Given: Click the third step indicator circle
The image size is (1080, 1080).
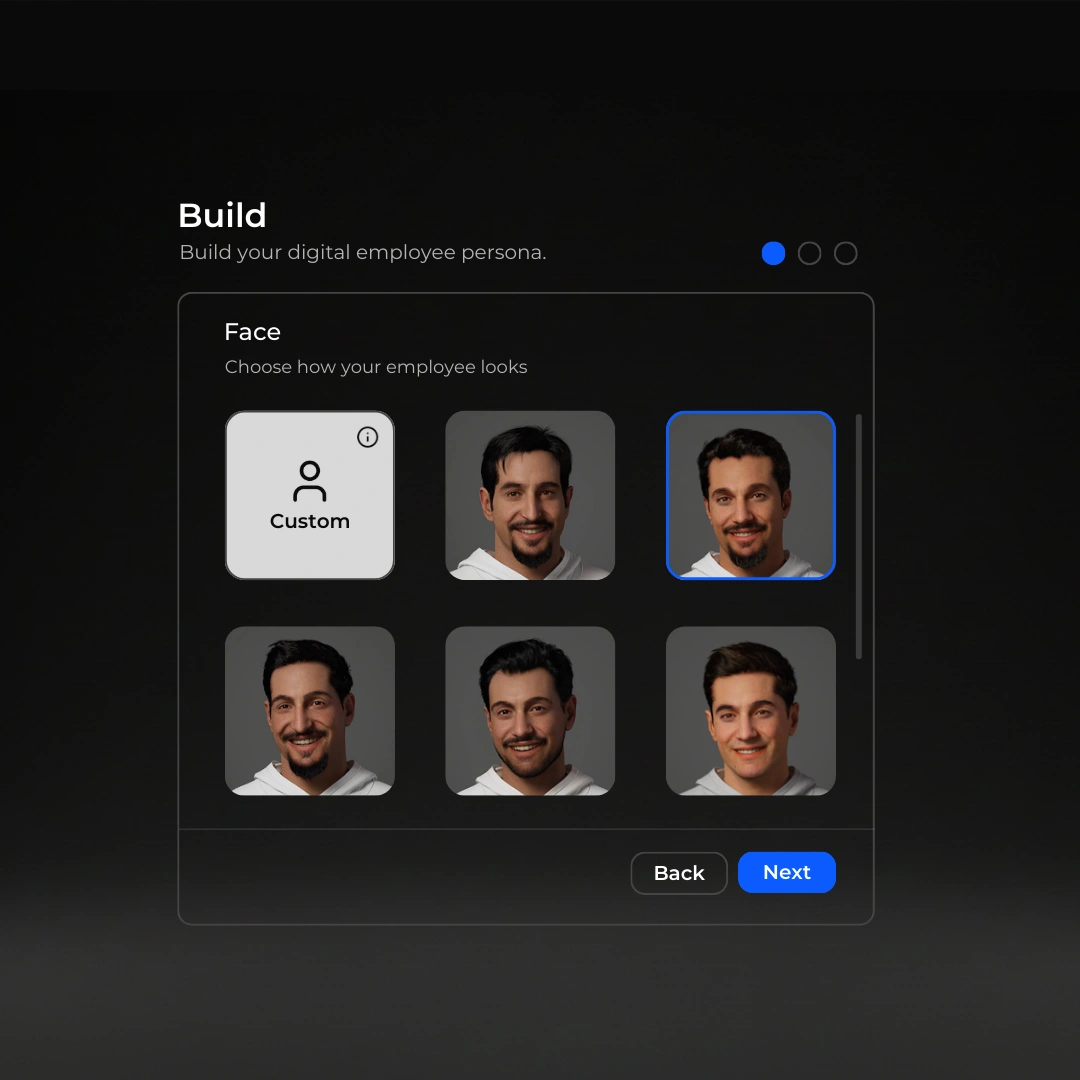Looking at the screenshot, I should (845, 253).
